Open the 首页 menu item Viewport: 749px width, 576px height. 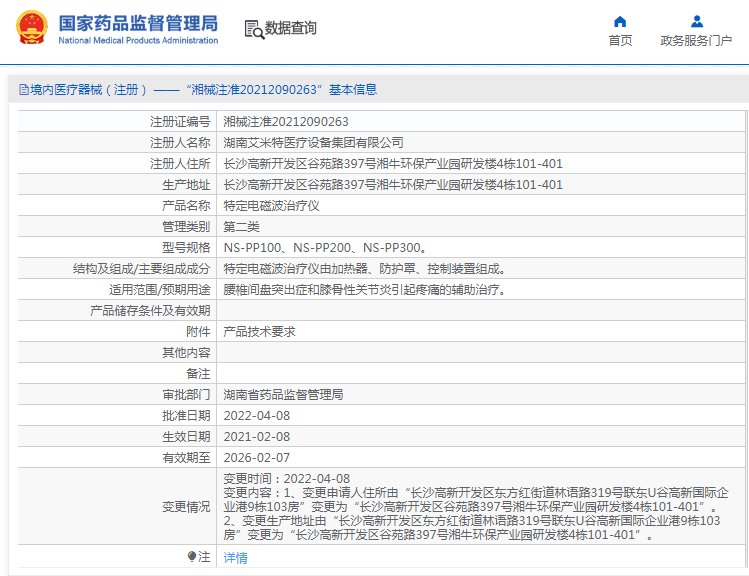(x=620, y=41)
